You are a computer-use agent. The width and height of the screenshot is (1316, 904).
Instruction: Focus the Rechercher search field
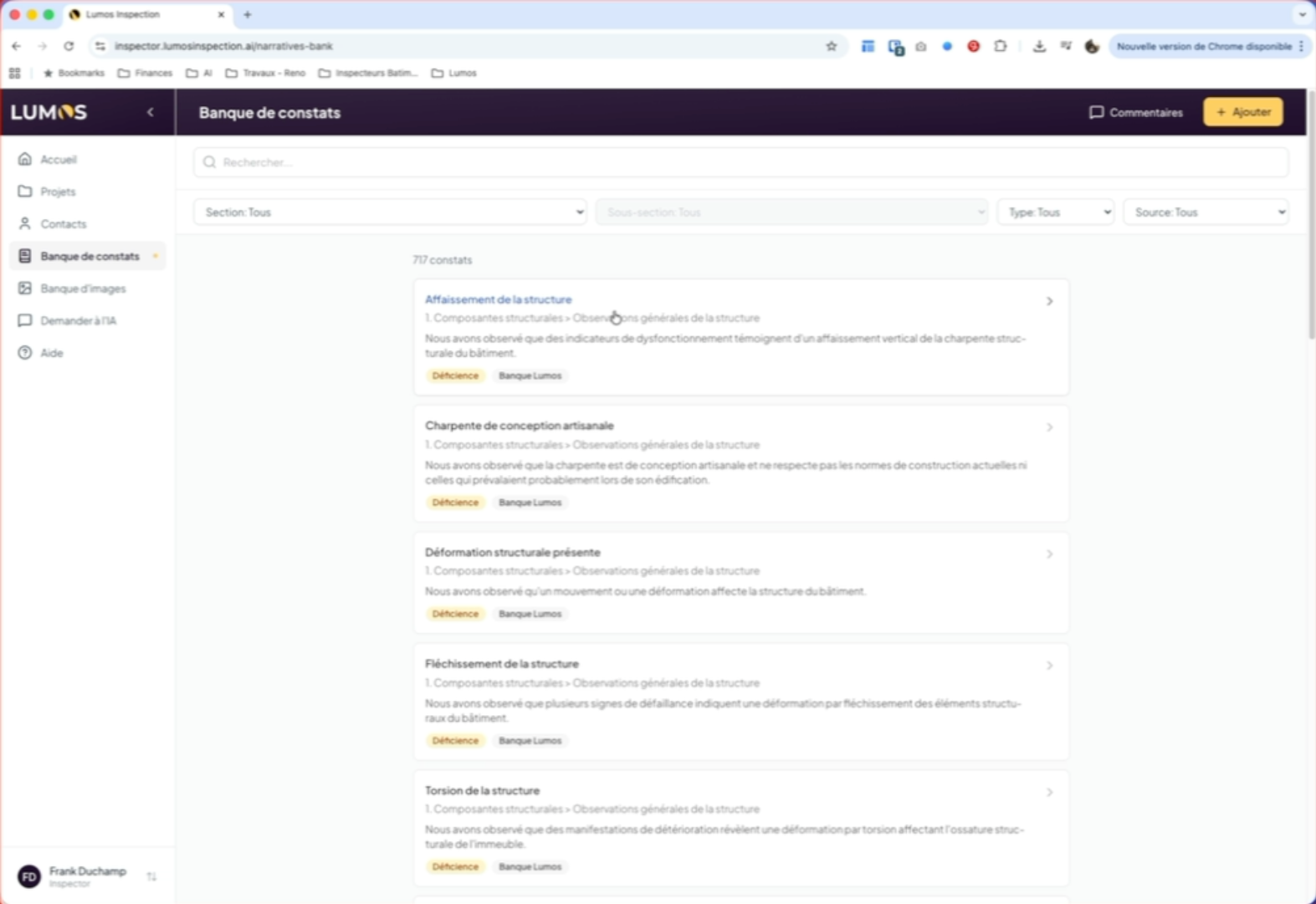(740, 162)
